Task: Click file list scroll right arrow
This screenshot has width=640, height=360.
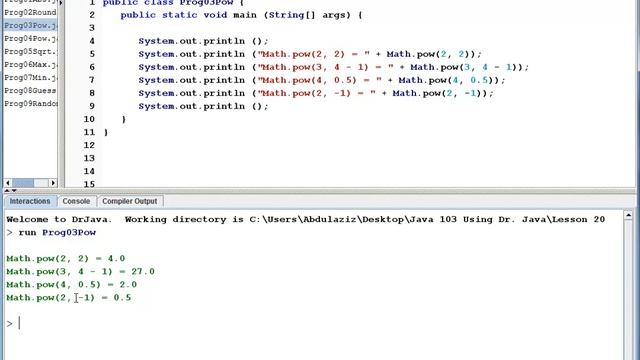Action: 53,183
